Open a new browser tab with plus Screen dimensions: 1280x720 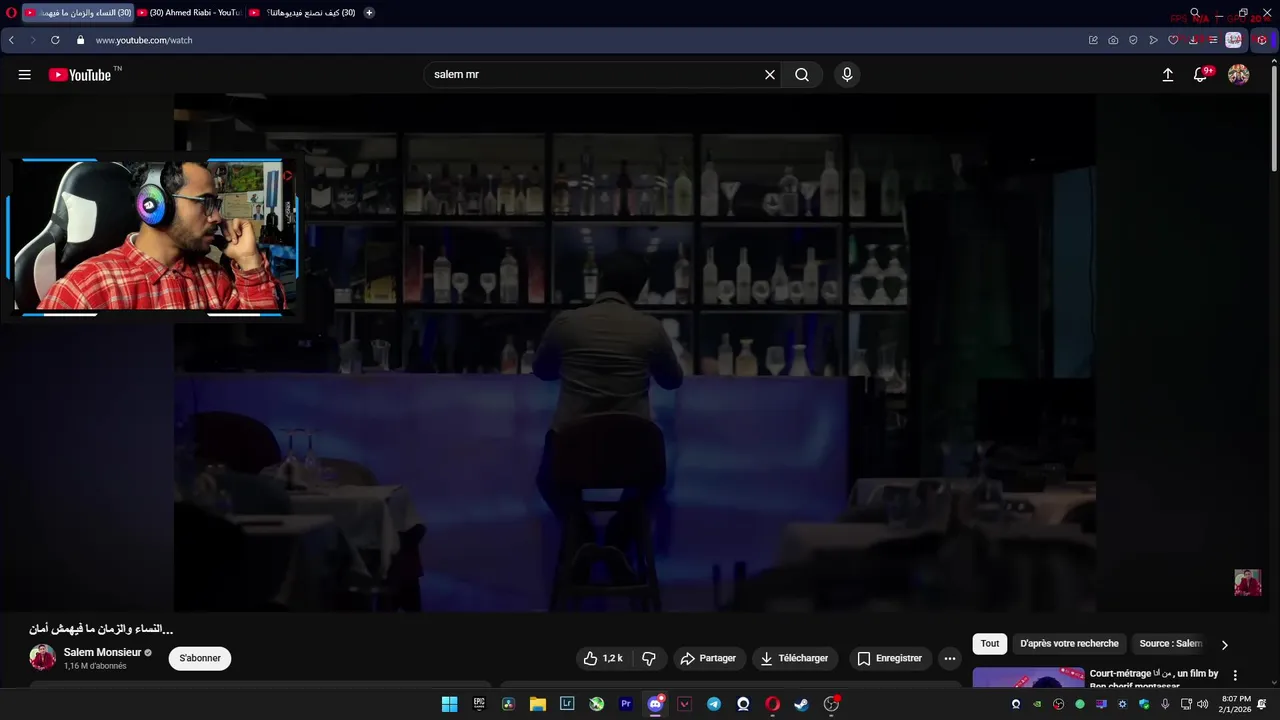369,13
